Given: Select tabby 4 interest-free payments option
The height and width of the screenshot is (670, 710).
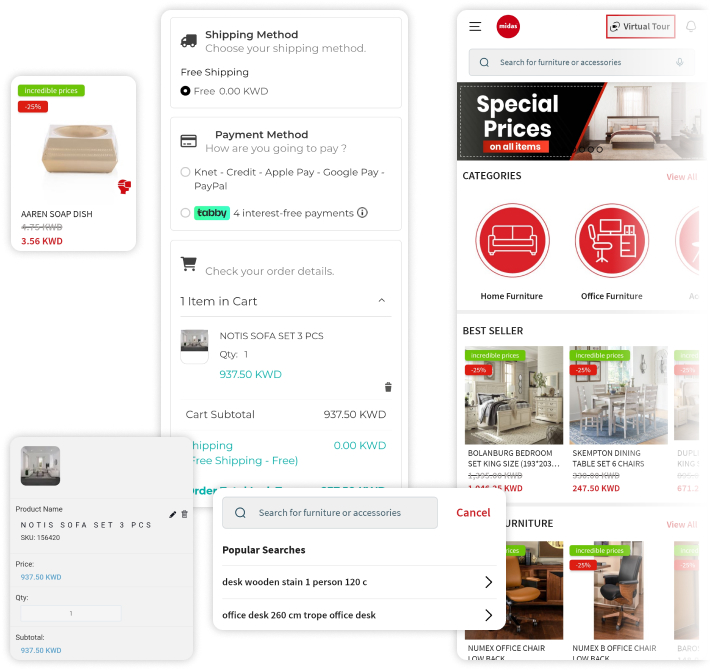Looking at the screenshot, I should point(185,213).
